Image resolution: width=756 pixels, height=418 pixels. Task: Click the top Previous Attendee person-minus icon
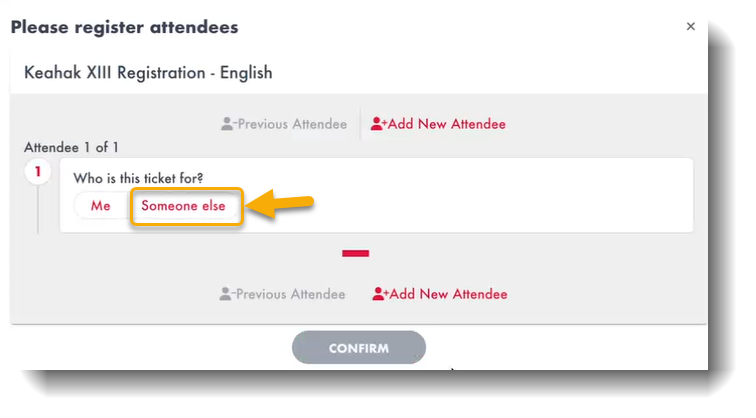[229, 124]
